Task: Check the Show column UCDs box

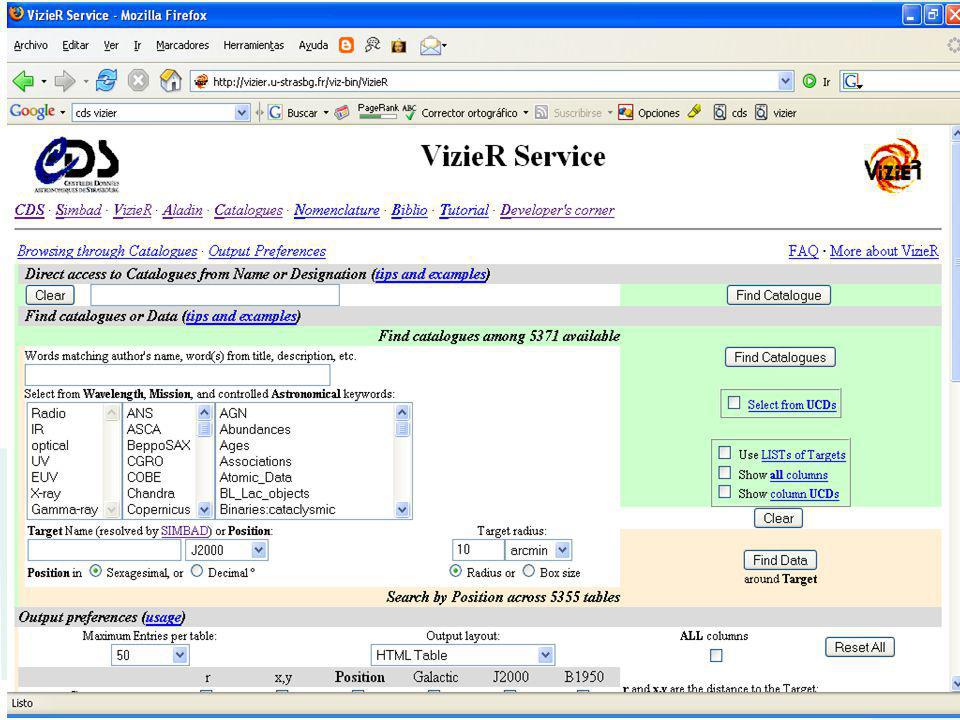Action: [x=725, y=492]
